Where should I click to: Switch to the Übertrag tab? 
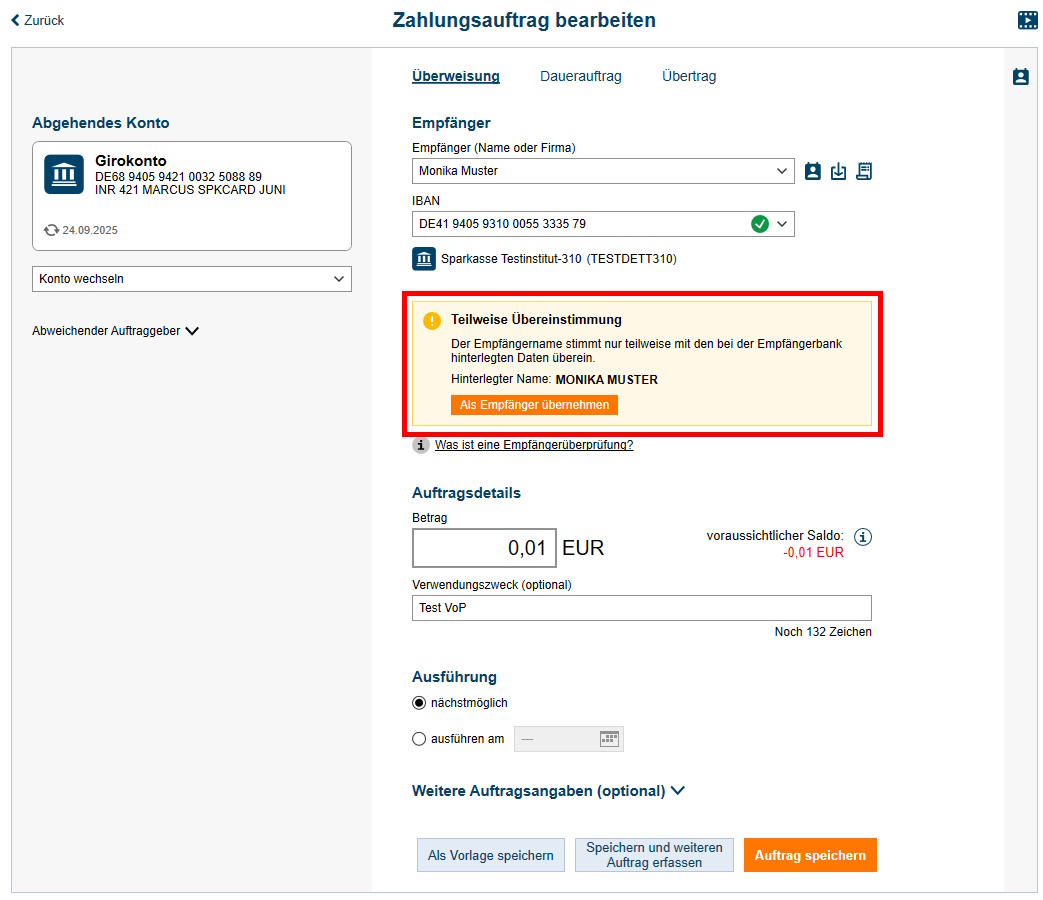(689, 76)
